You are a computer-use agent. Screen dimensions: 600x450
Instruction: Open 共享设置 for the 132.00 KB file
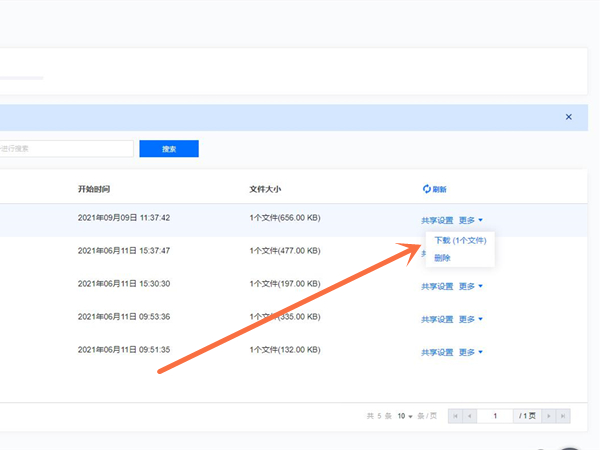tap(437, 352)
